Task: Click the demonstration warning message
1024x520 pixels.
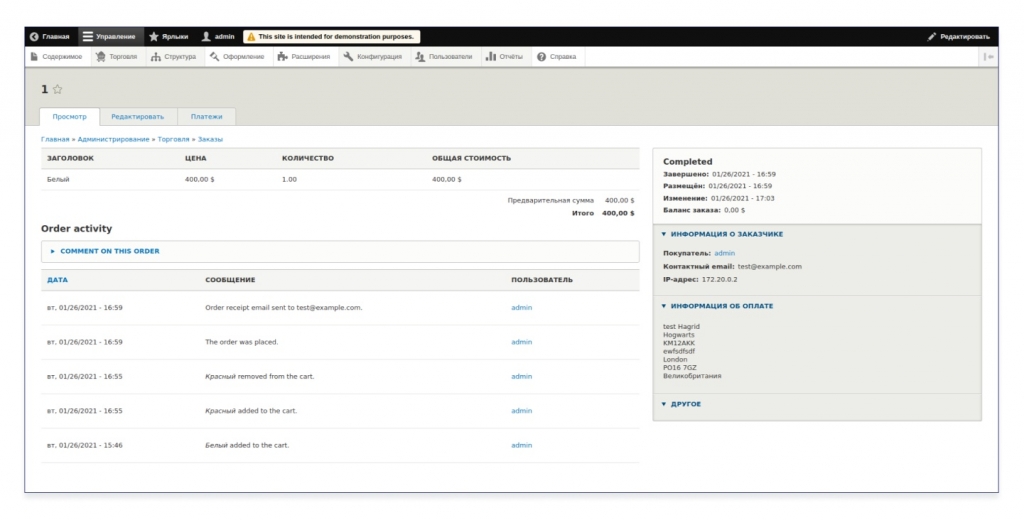Action: pos(332,37)
